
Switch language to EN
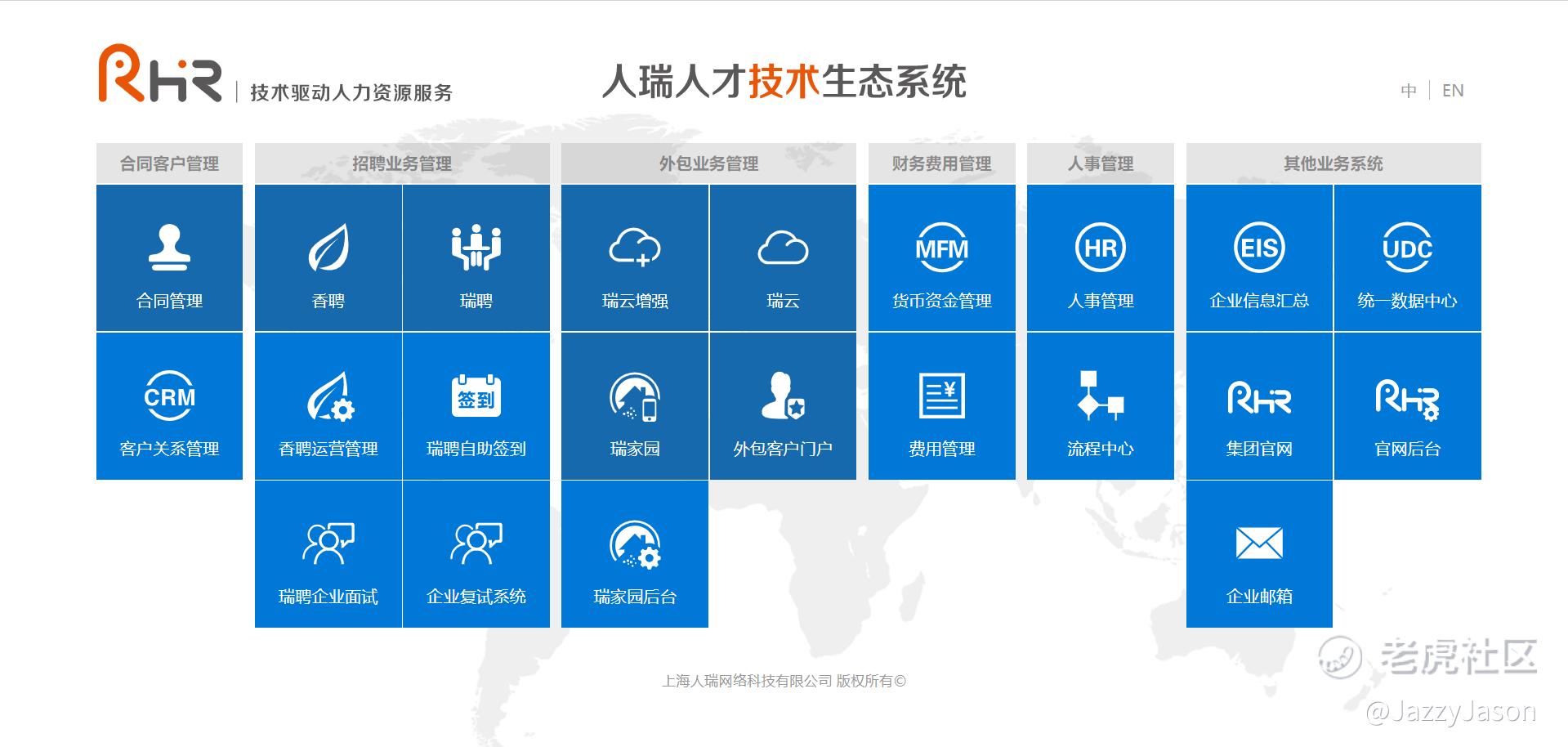point(1453,91)
